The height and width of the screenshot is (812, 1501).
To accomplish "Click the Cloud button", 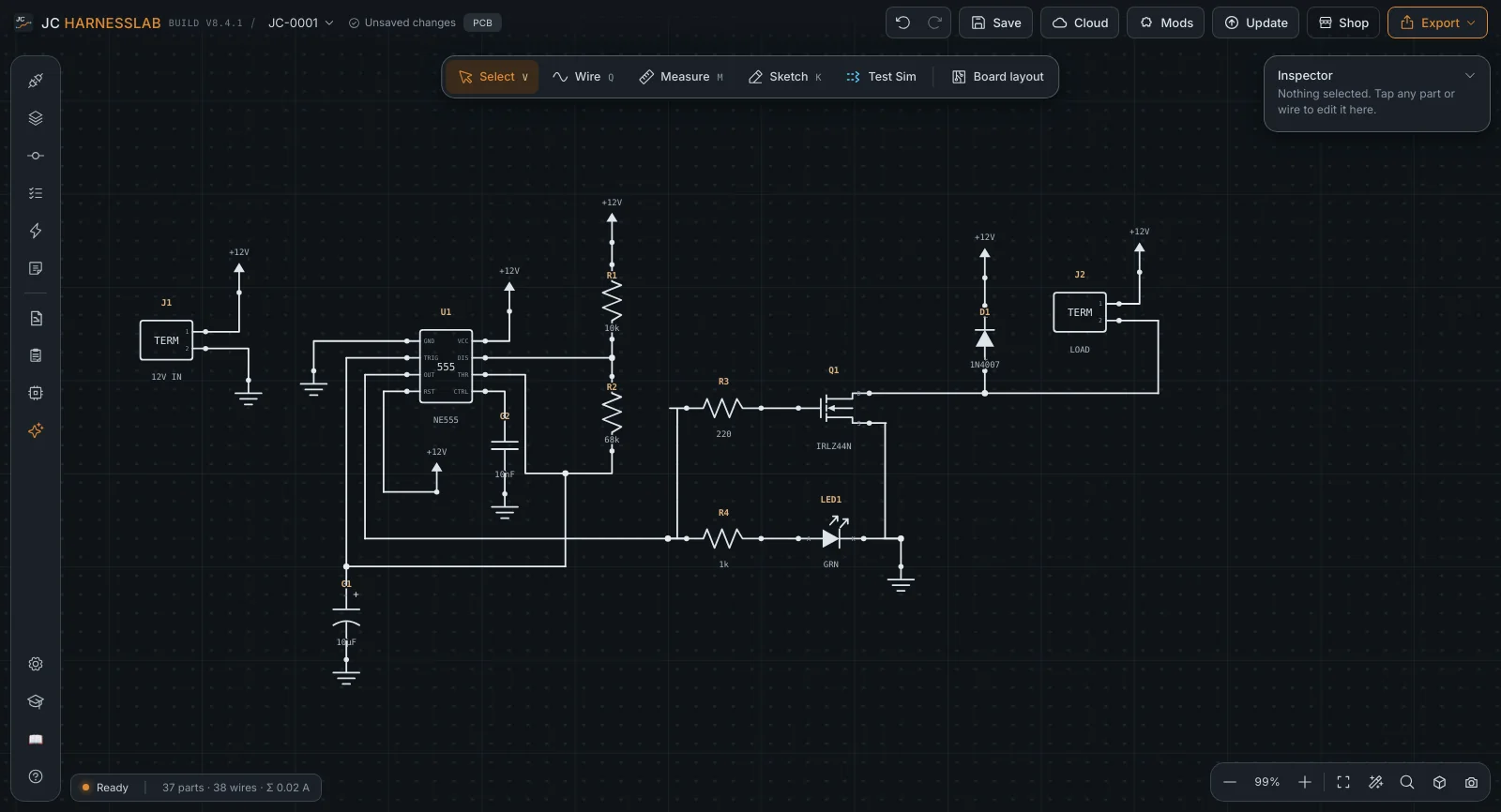I will tap(1080, 23).
